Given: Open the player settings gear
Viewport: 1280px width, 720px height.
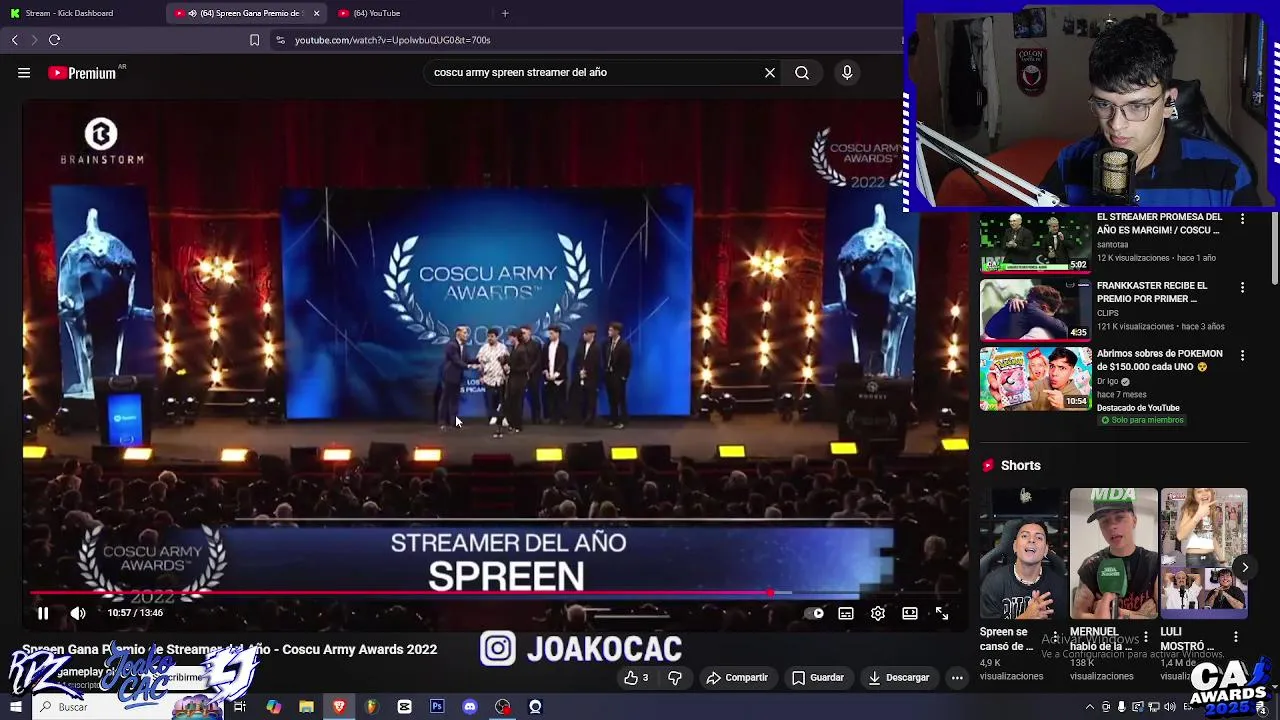Looking at the screenshot, I should (x=878, y=613).
